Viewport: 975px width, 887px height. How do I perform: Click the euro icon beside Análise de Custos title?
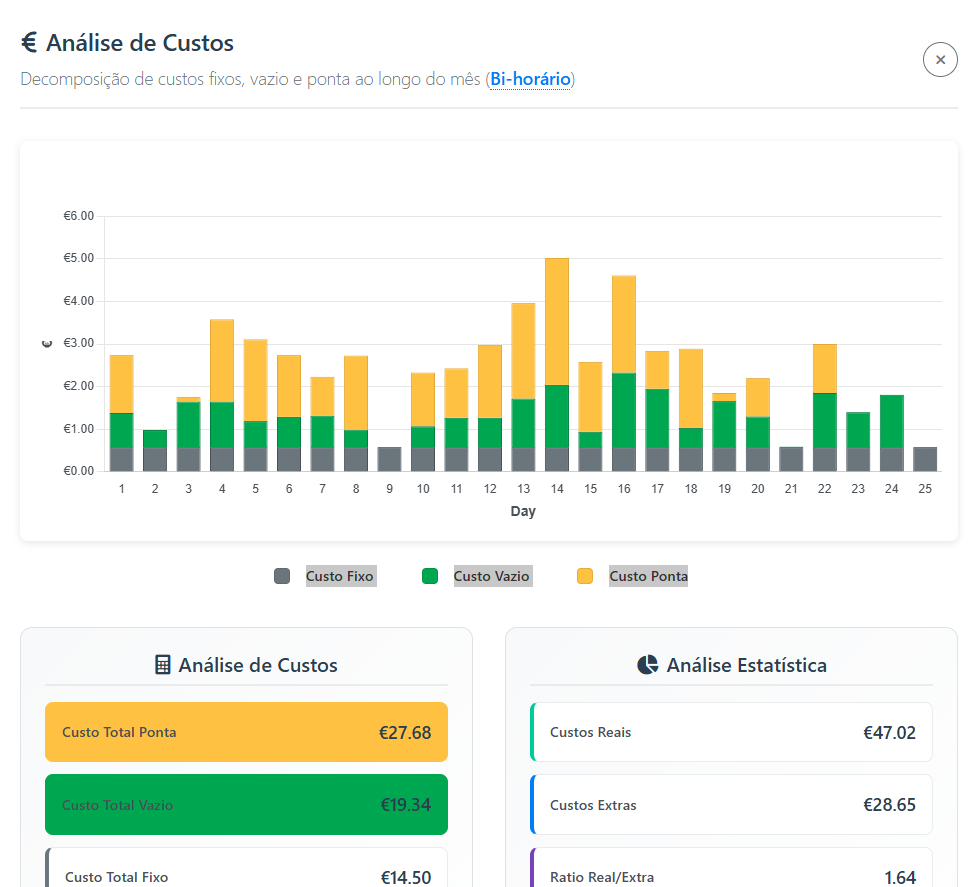tap(29, 42)
